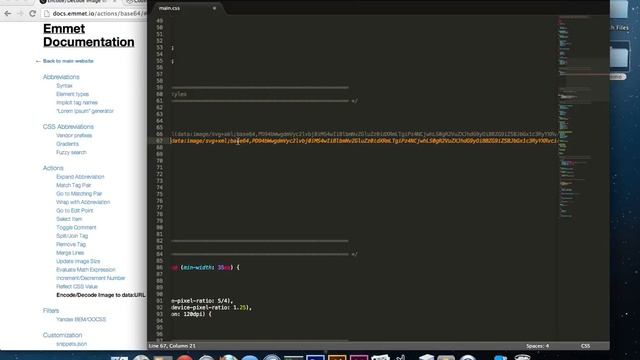
Task: Click the page icon in the address bar
Action: click(x=47, y=13)
